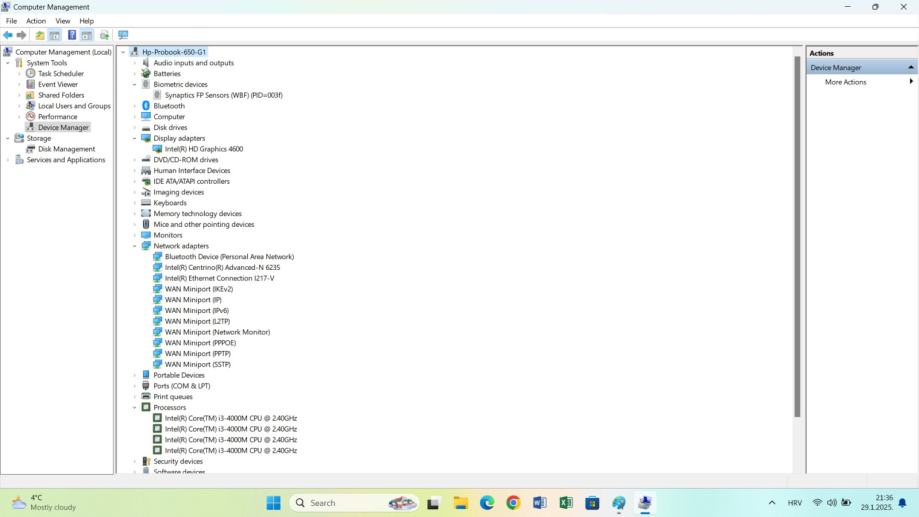Select Shared Folders in System Tools
919x517 pixels.
pos(61,95)
